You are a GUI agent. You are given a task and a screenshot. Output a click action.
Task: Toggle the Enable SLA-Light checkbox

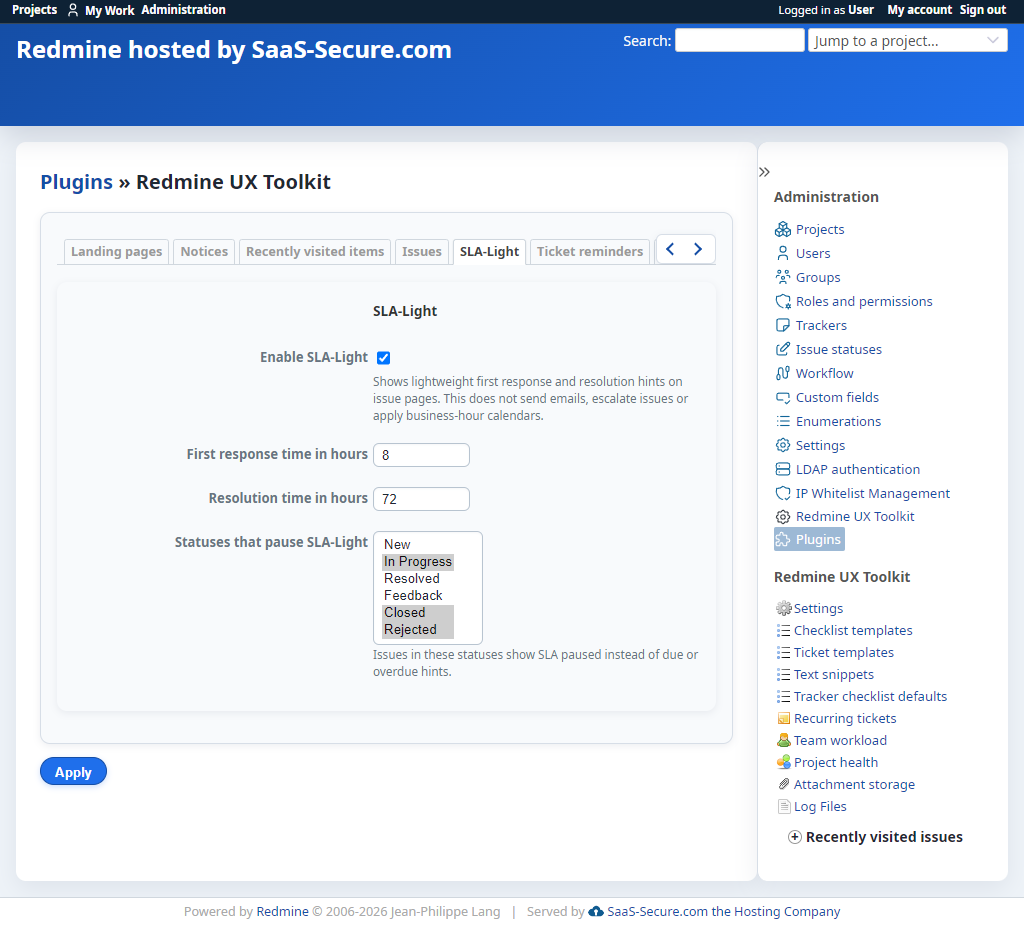(383, 357)
